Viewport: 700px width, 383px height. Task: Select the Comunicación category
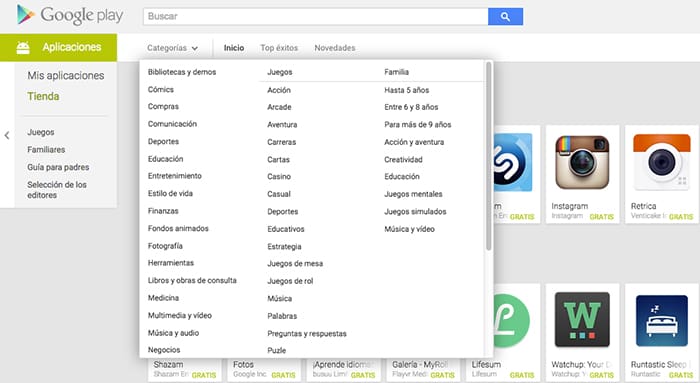(x=172, y=124)
